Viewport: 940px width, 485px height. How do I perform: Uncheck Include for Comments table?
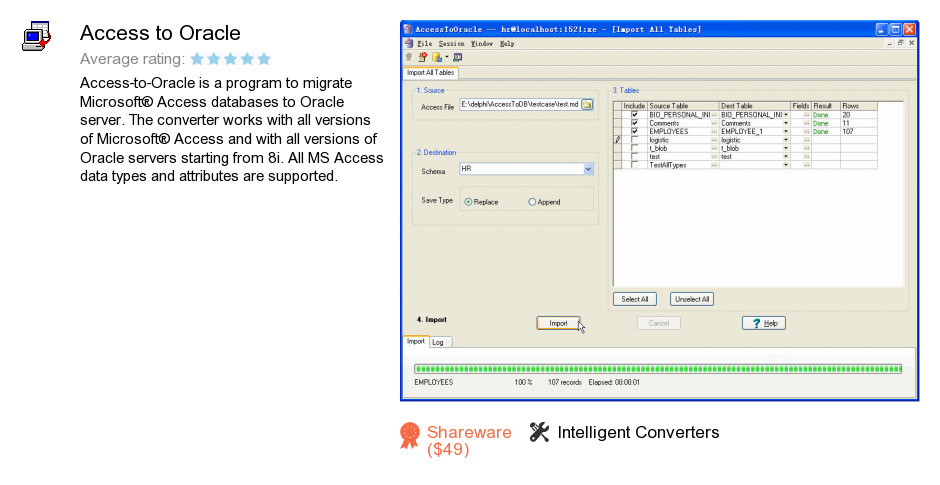[634, 123]
